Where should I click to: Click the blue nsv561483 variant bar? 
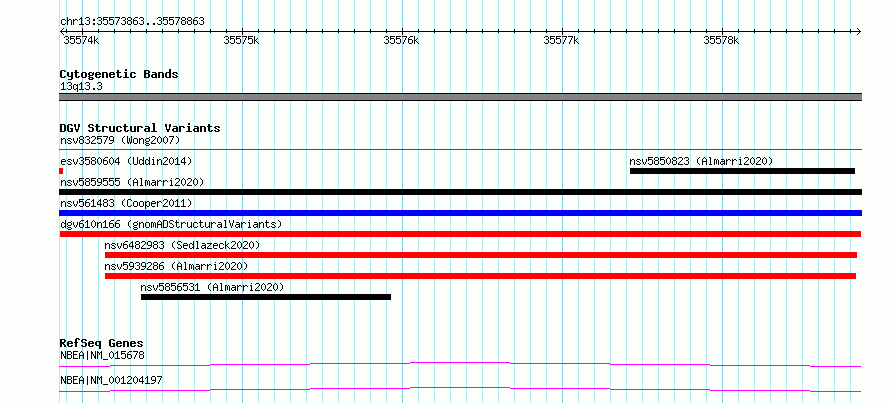[x=460, y=213]
